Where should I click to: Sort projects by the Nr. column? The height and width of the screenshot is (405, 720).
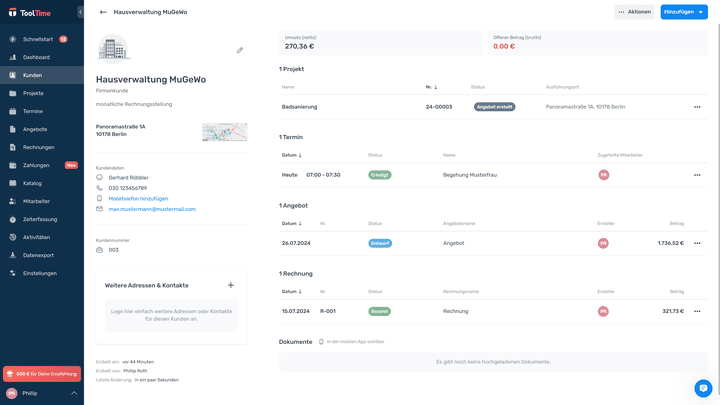(431, 87)
